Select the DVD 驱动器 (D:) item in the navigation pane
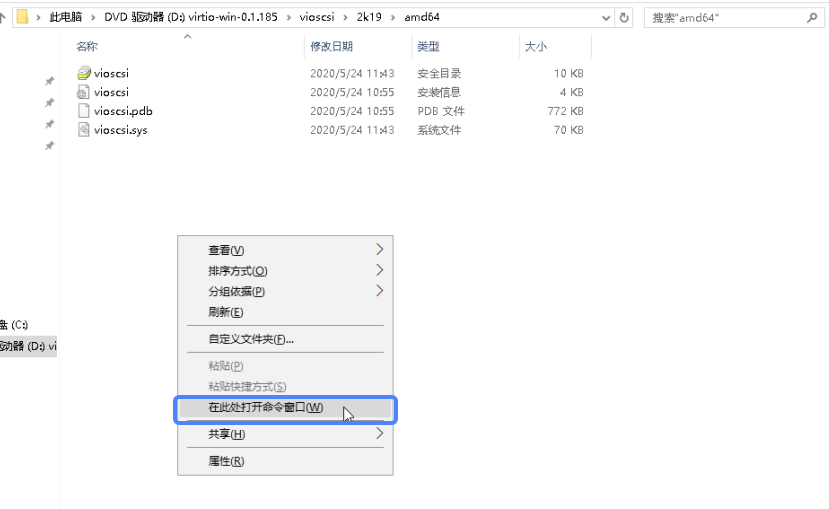The height and width of the screenshot is (509, 829). pyautogui.click(x=29, y=346)
